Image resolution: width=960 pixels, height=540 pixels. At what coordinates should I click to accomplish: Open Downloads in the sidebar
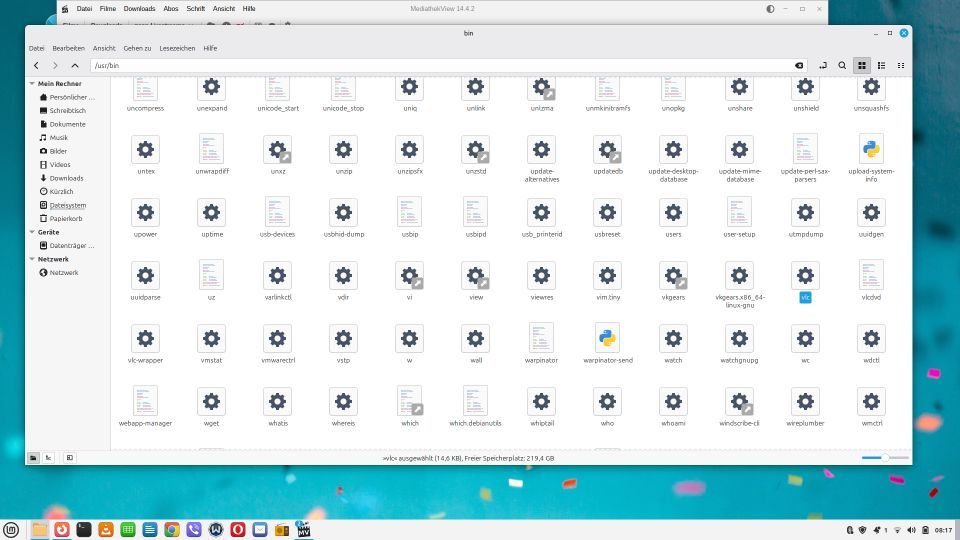coord(66,178)
